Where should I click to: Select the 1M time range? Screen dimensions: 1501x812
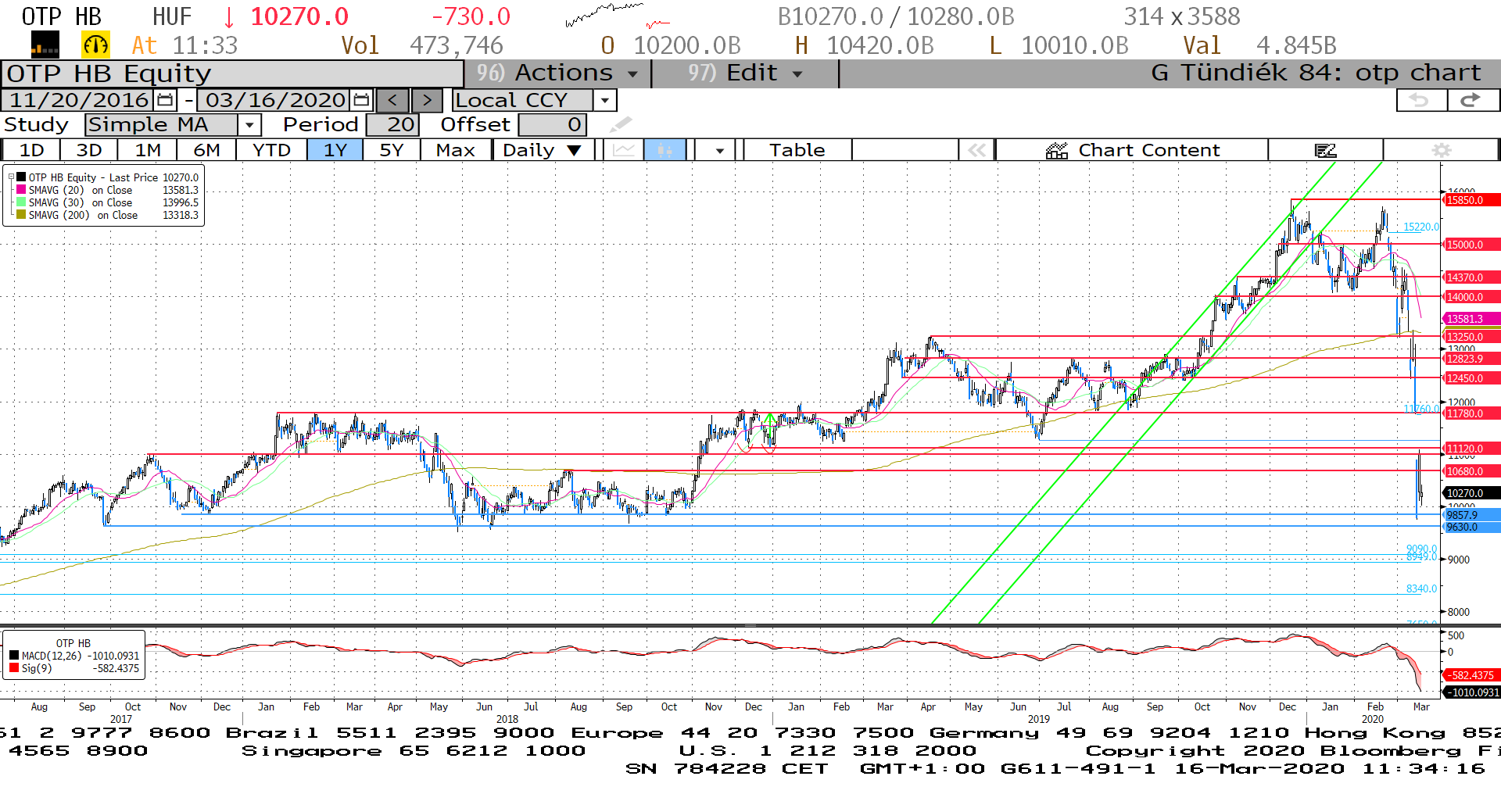click(x=148, y=150)
